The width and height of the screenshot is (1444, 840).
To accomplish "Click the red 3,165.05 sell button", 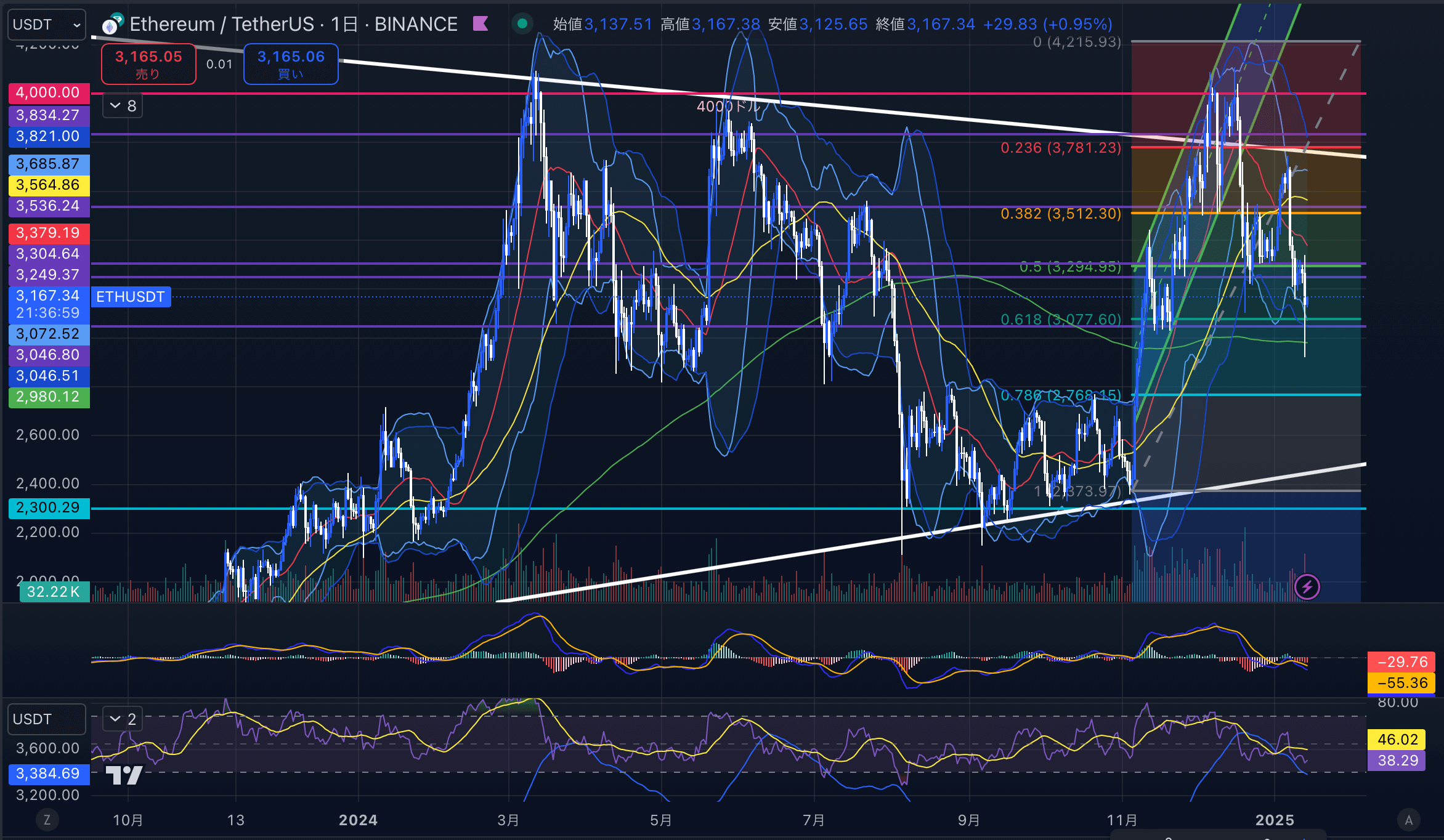I will 148,64.
